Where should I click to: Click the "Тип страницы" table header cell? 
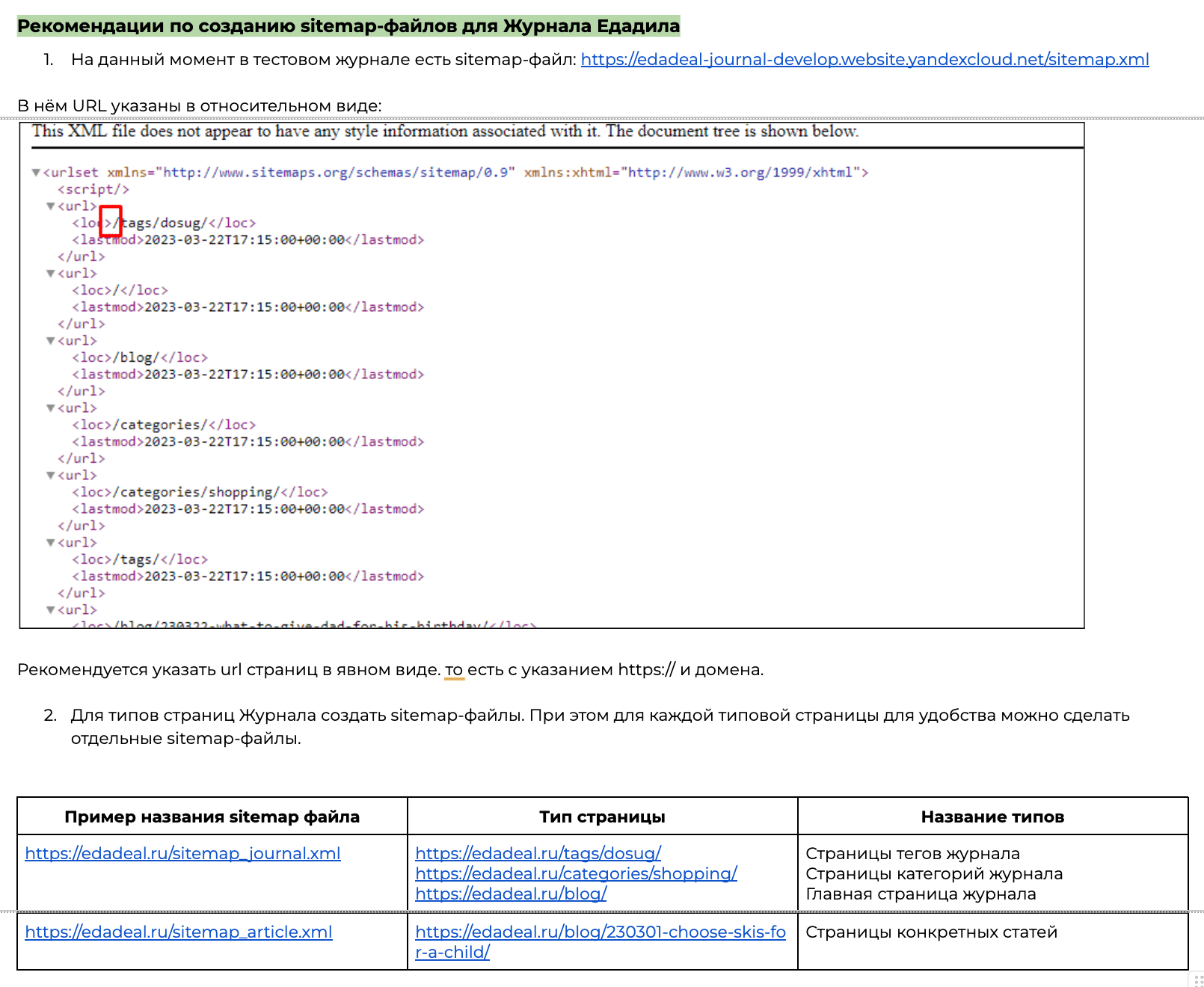602,817
